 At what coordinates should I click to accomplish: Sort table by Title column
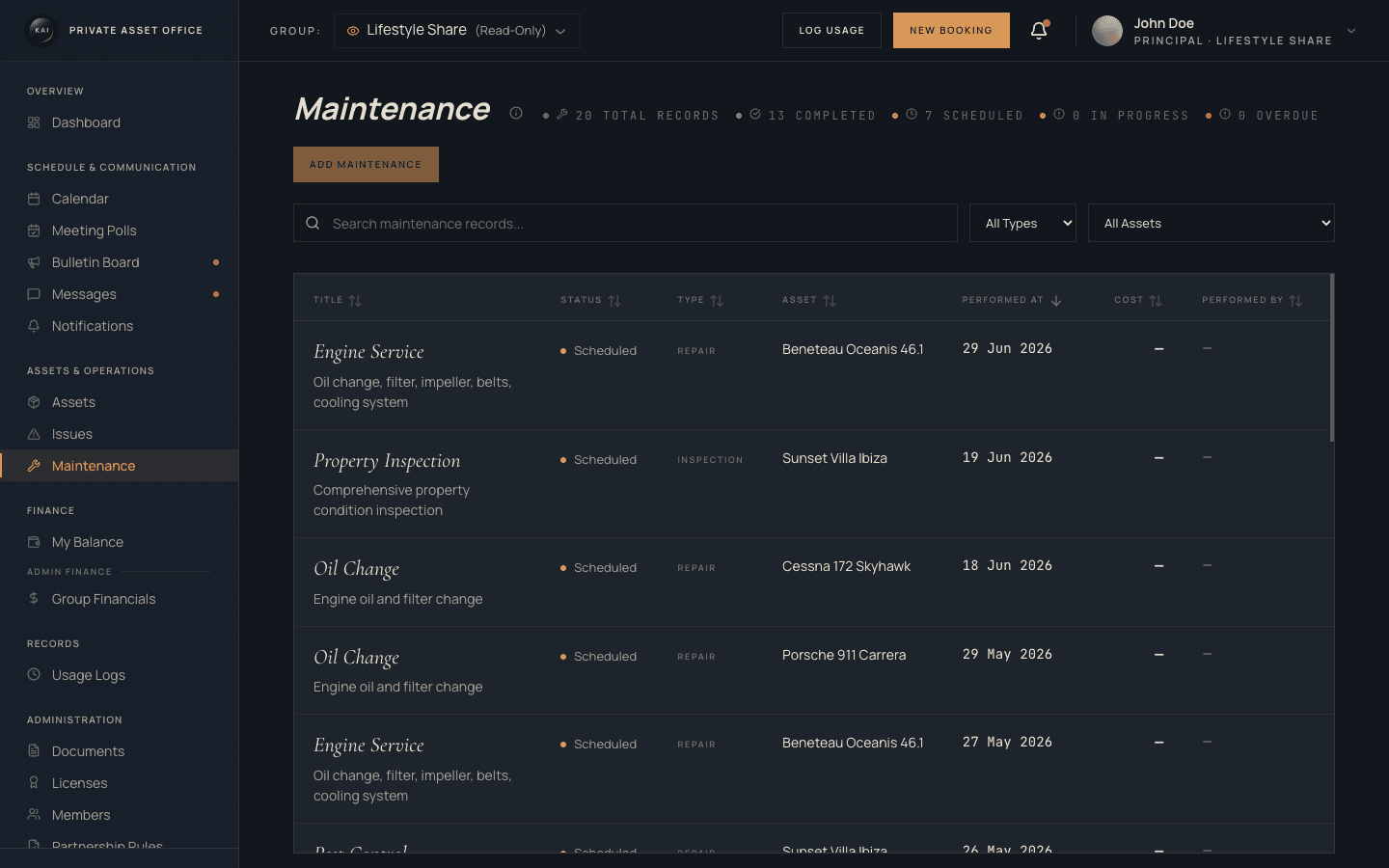click(337, 300)
